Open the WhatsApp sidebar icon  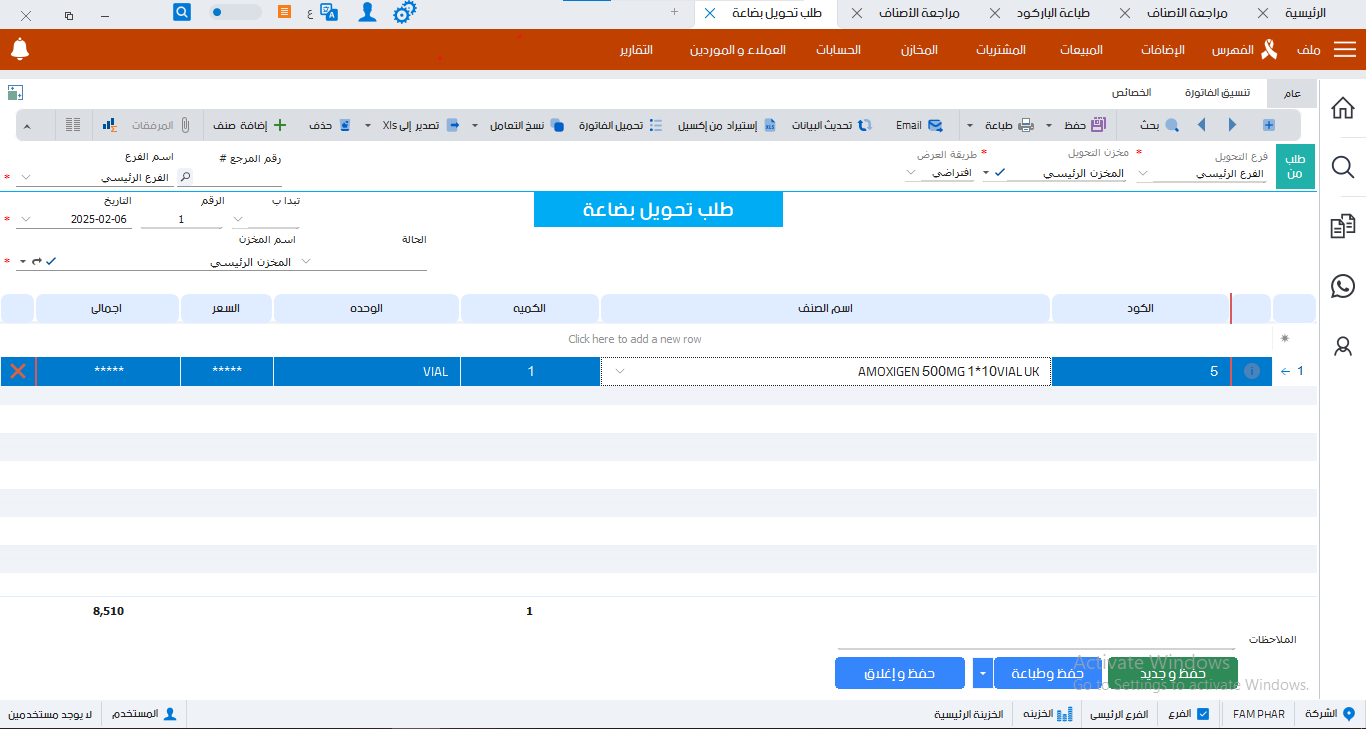click(x=1343, y=286)
